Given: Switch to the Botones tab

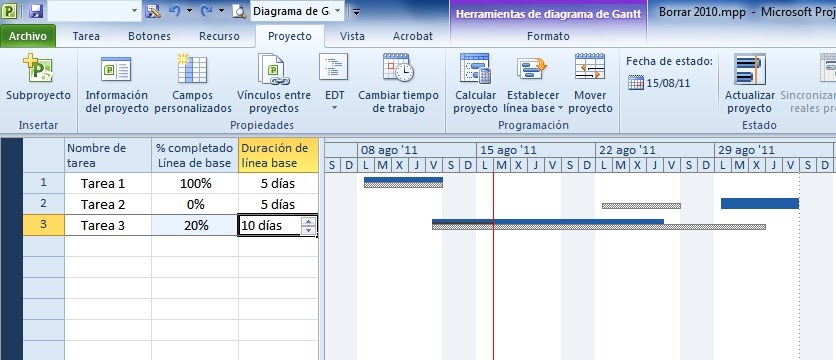Looking at the screenshot, I should (x=149, y=36).
